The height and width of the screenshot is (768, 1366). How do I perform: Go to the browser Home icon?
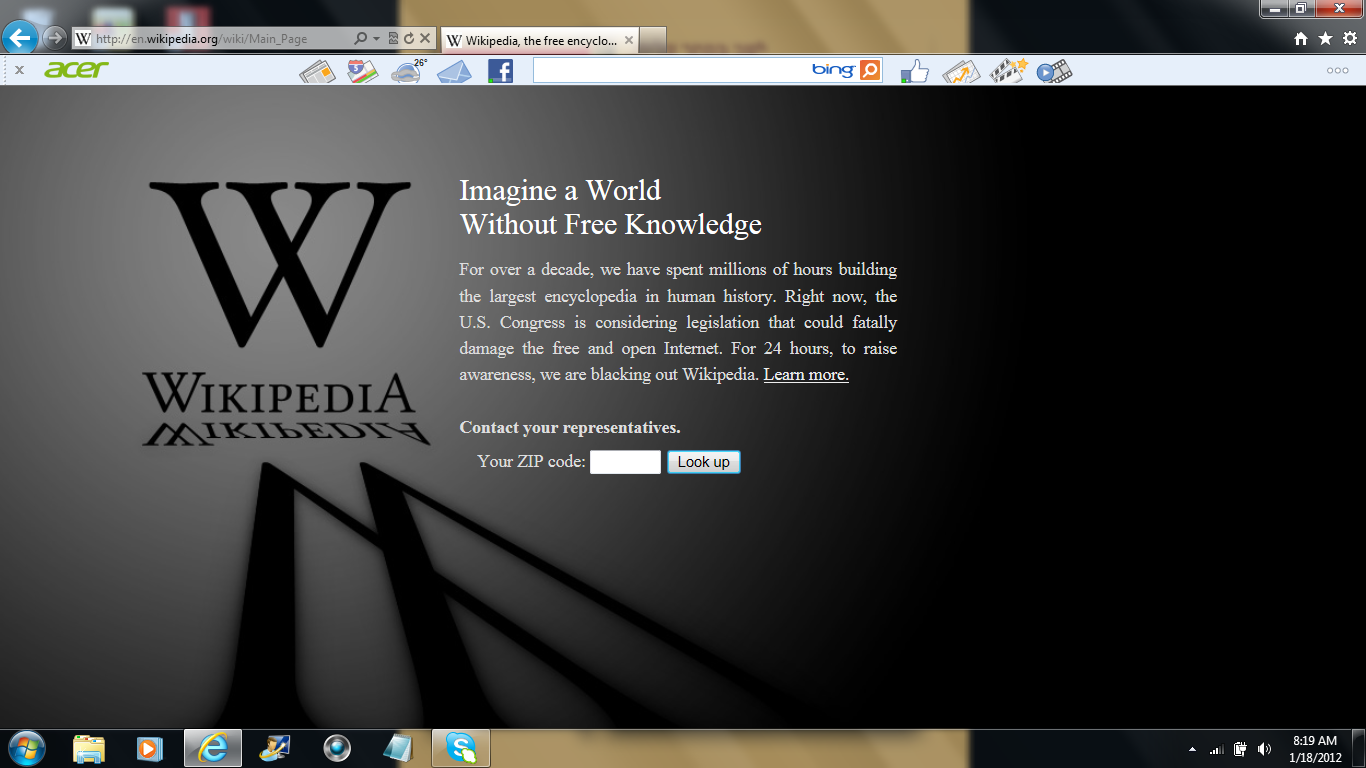[1301, 38]
